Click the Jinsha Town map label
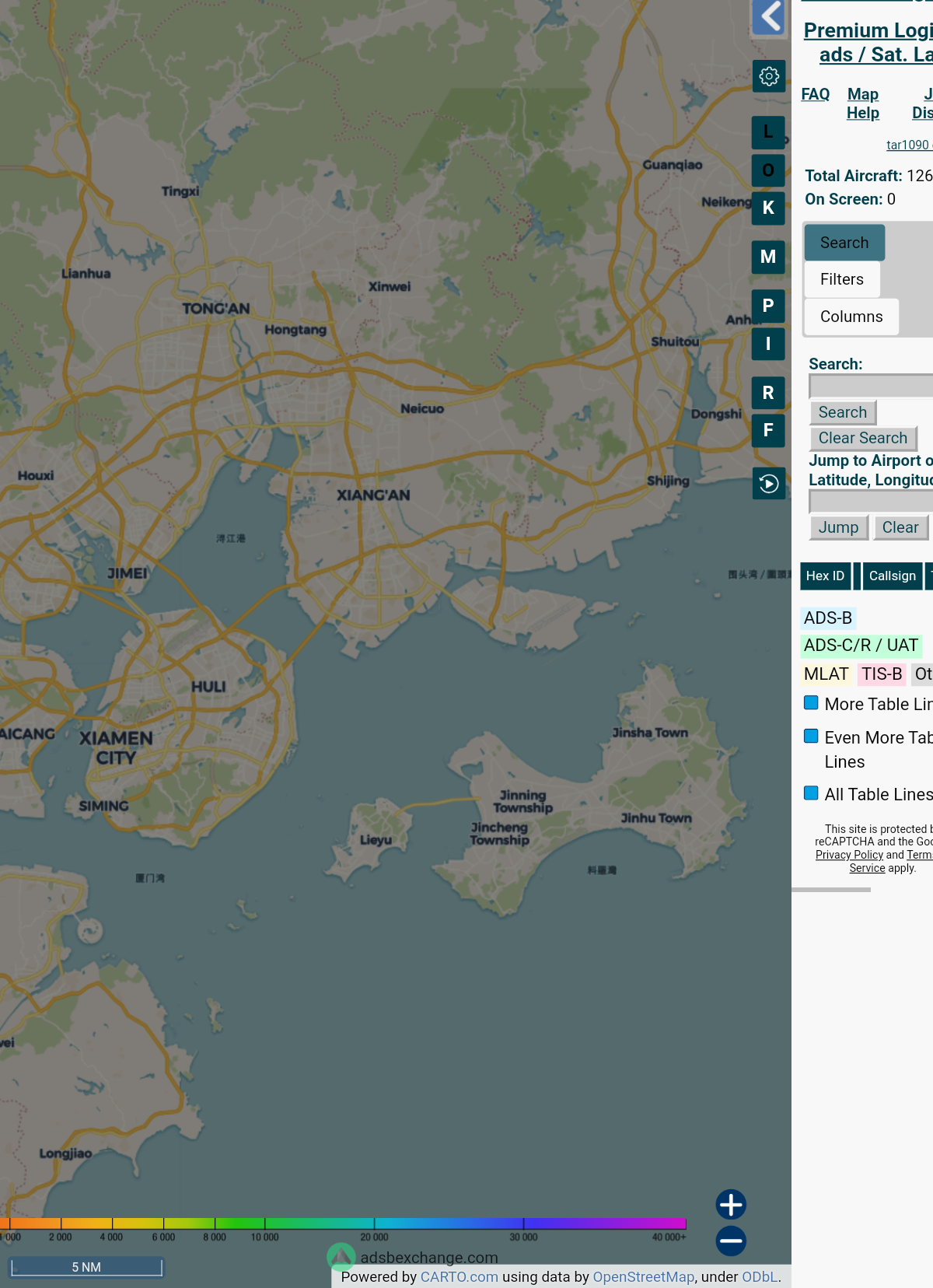933x1288 pixels. tap(650, 733)
